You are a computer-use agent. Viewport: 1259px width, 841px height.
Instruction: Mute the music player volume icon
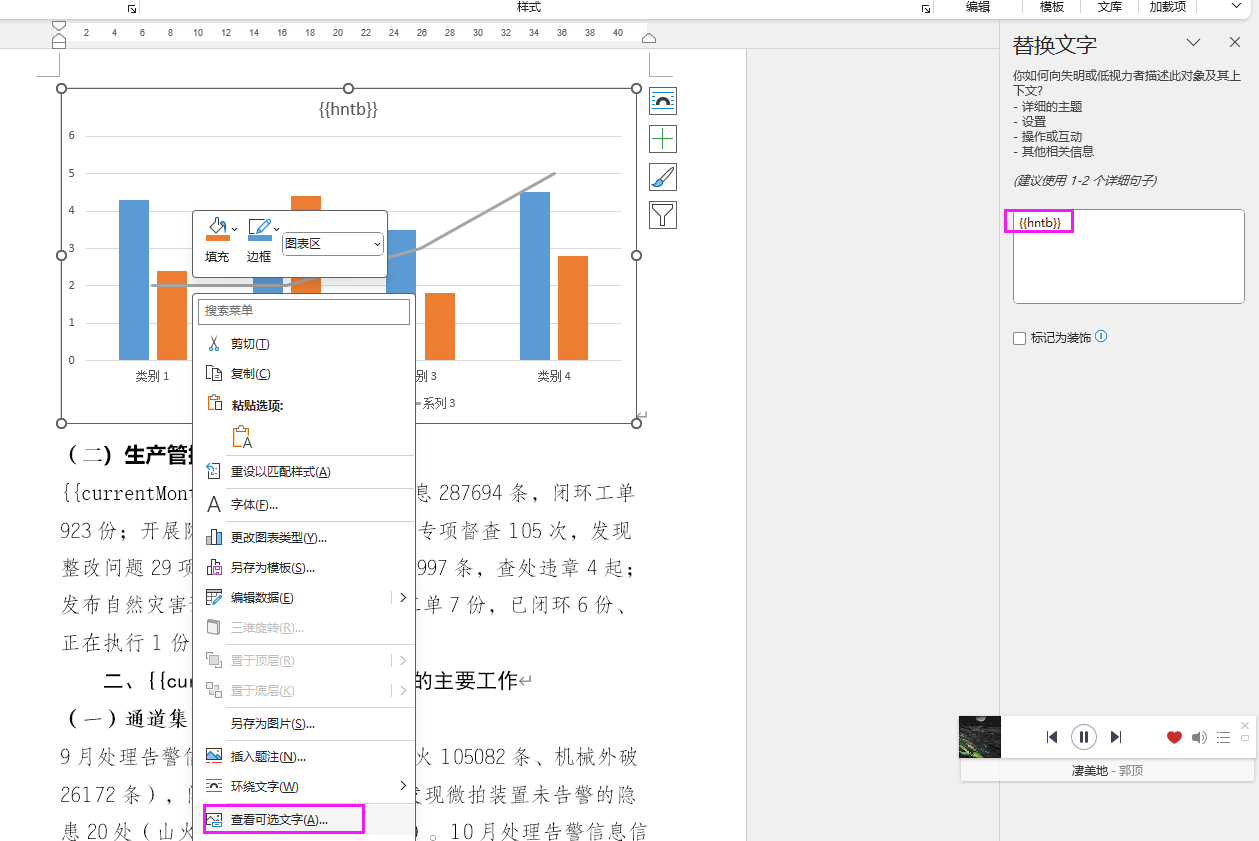1199,737
